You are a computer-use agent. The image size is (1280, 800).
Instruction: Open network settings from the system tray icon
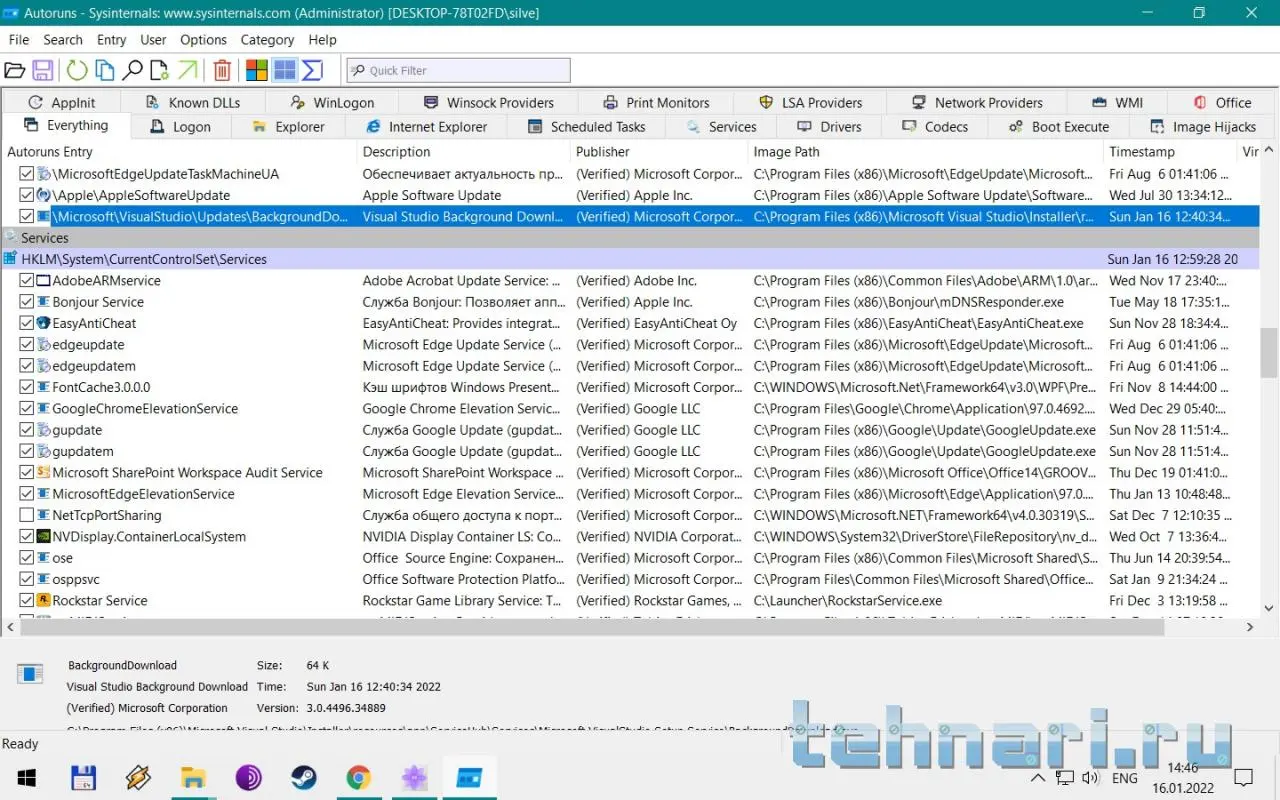1065,778
